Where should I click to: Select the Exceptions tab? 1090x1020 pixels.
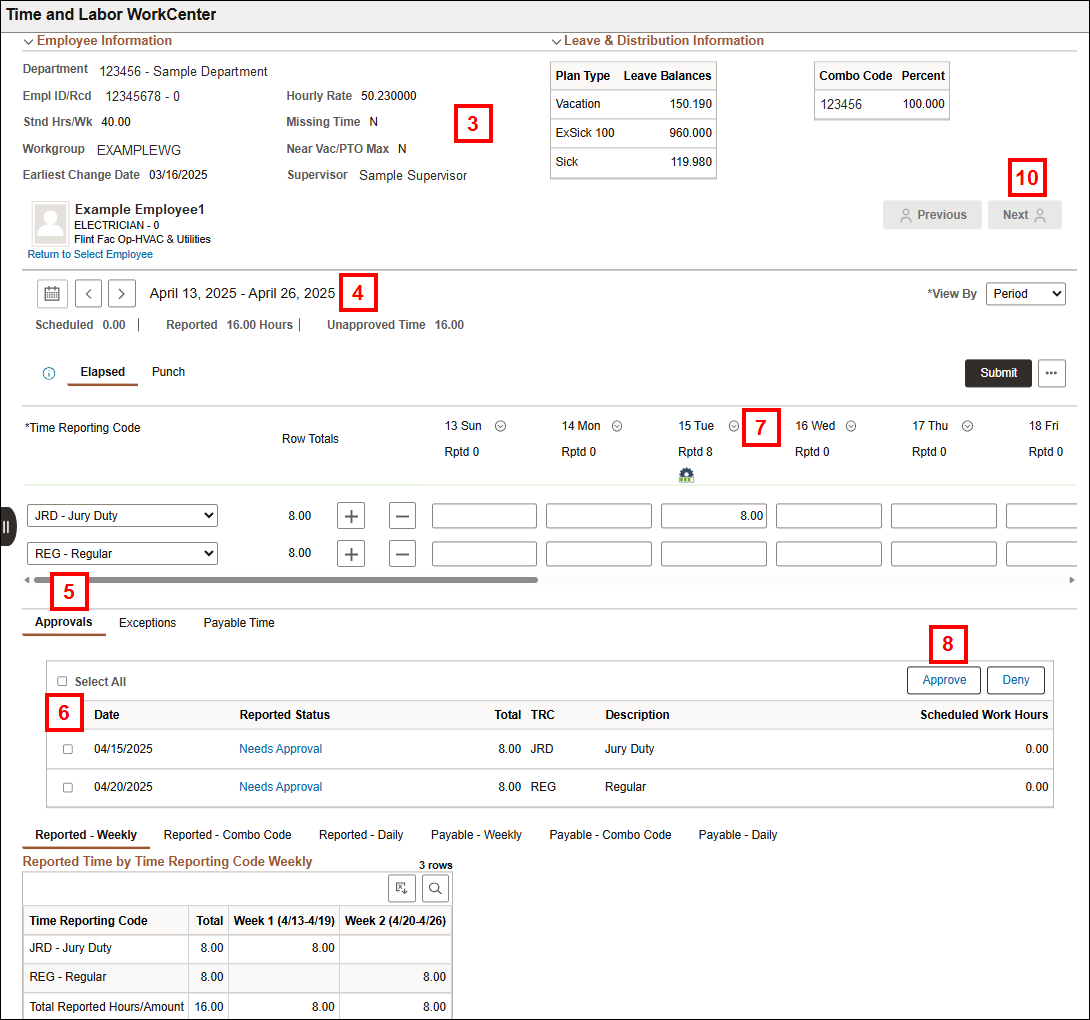[147, 623]
